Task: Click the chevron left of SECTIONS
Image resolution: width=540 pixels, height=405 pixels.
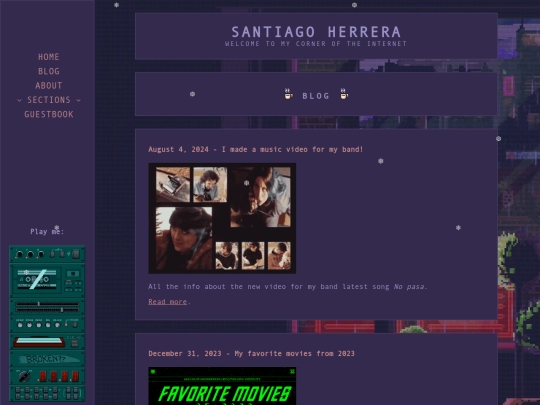Action: point(19,100)
